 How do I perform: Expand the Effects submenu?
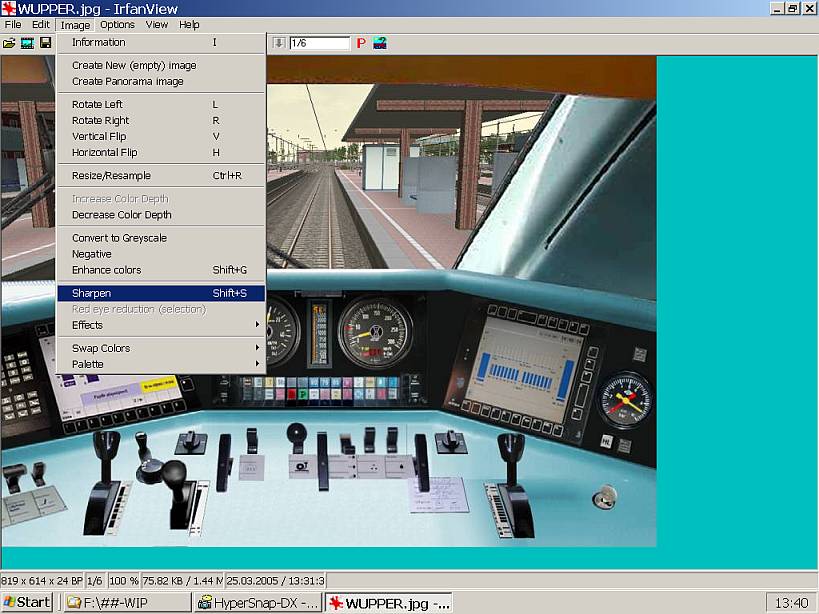[x=161, y=325]
